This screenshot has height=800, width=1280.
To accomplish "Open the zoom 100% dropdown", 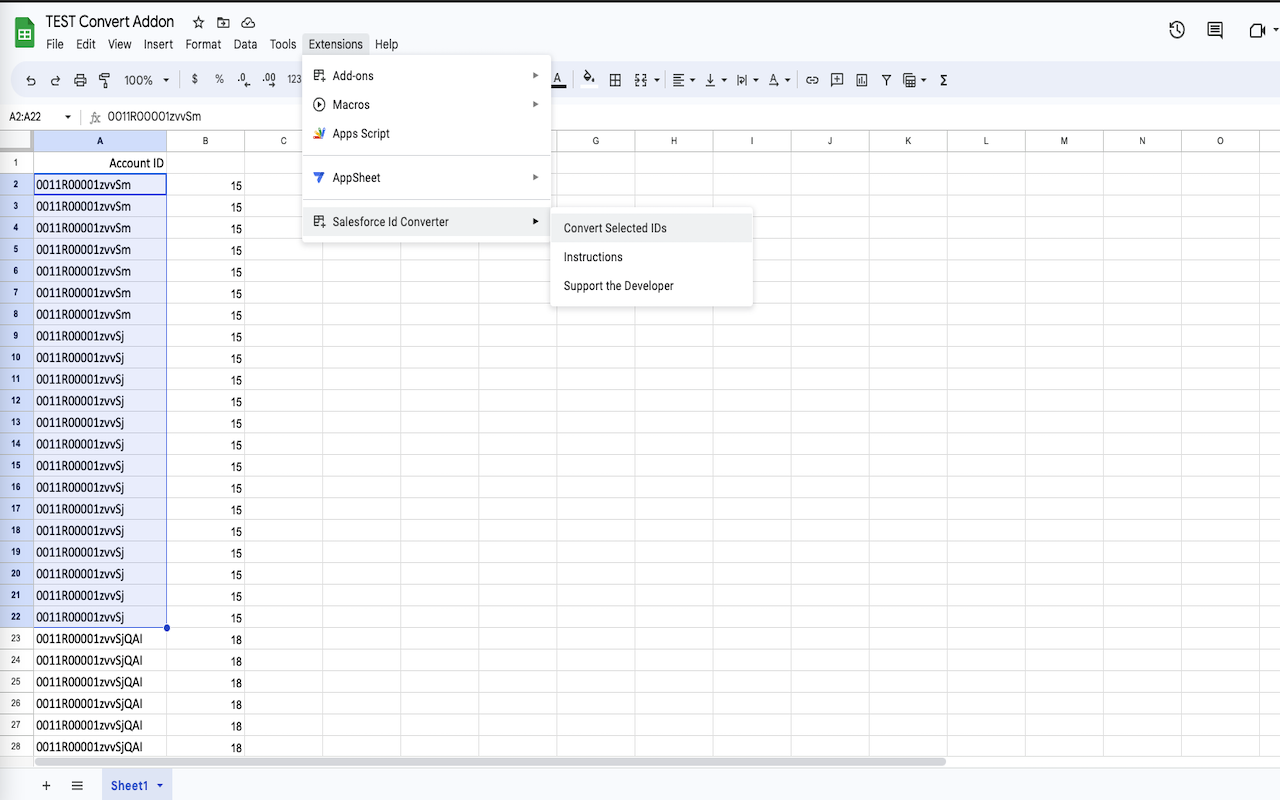I will (146, 80).
